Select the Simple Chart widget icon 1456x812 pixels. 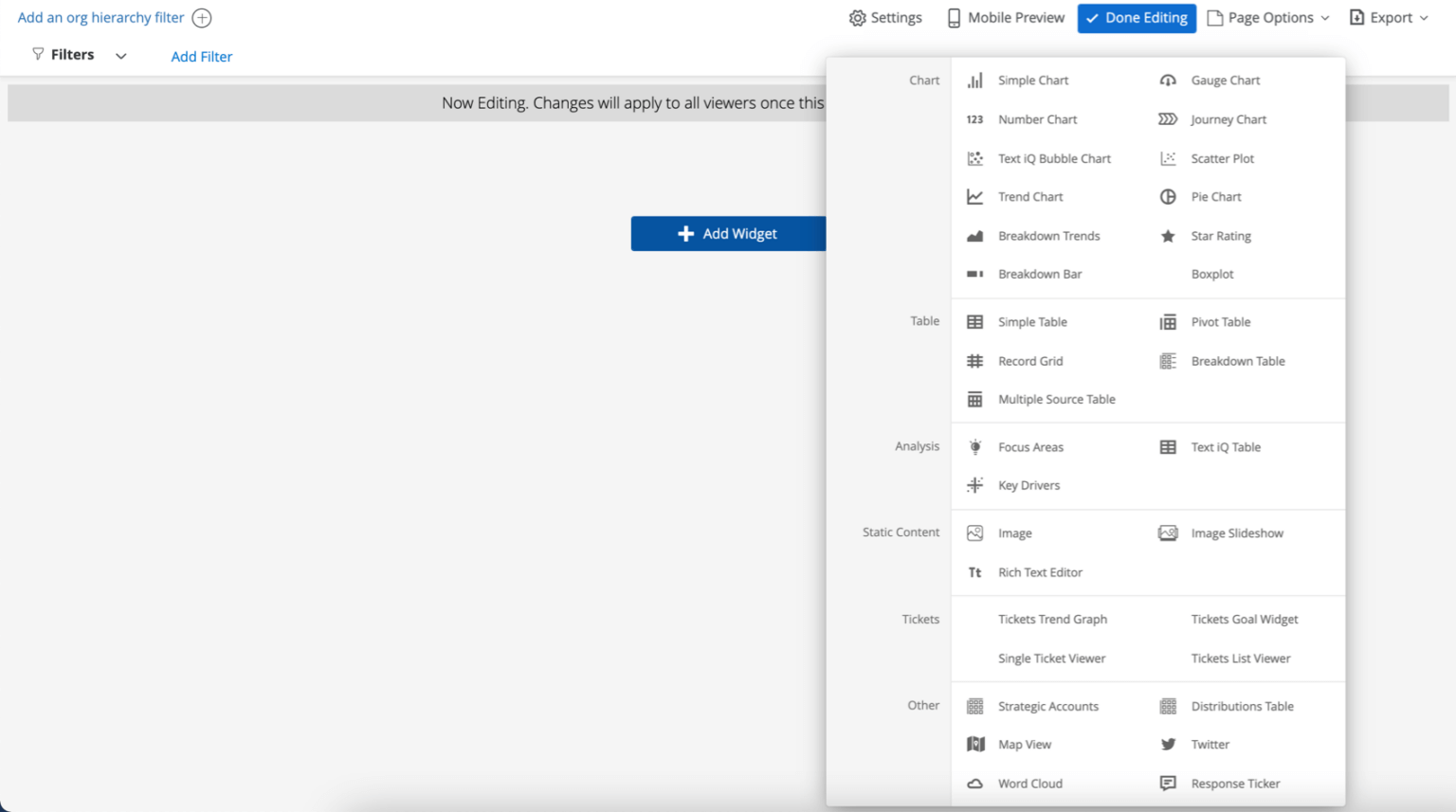(974, 81)
